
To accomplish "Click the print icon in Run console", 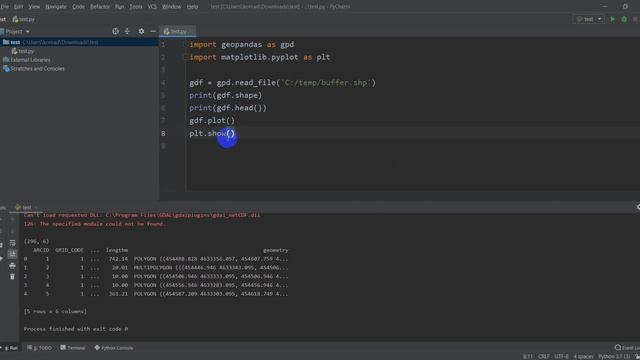I will 12,266.
